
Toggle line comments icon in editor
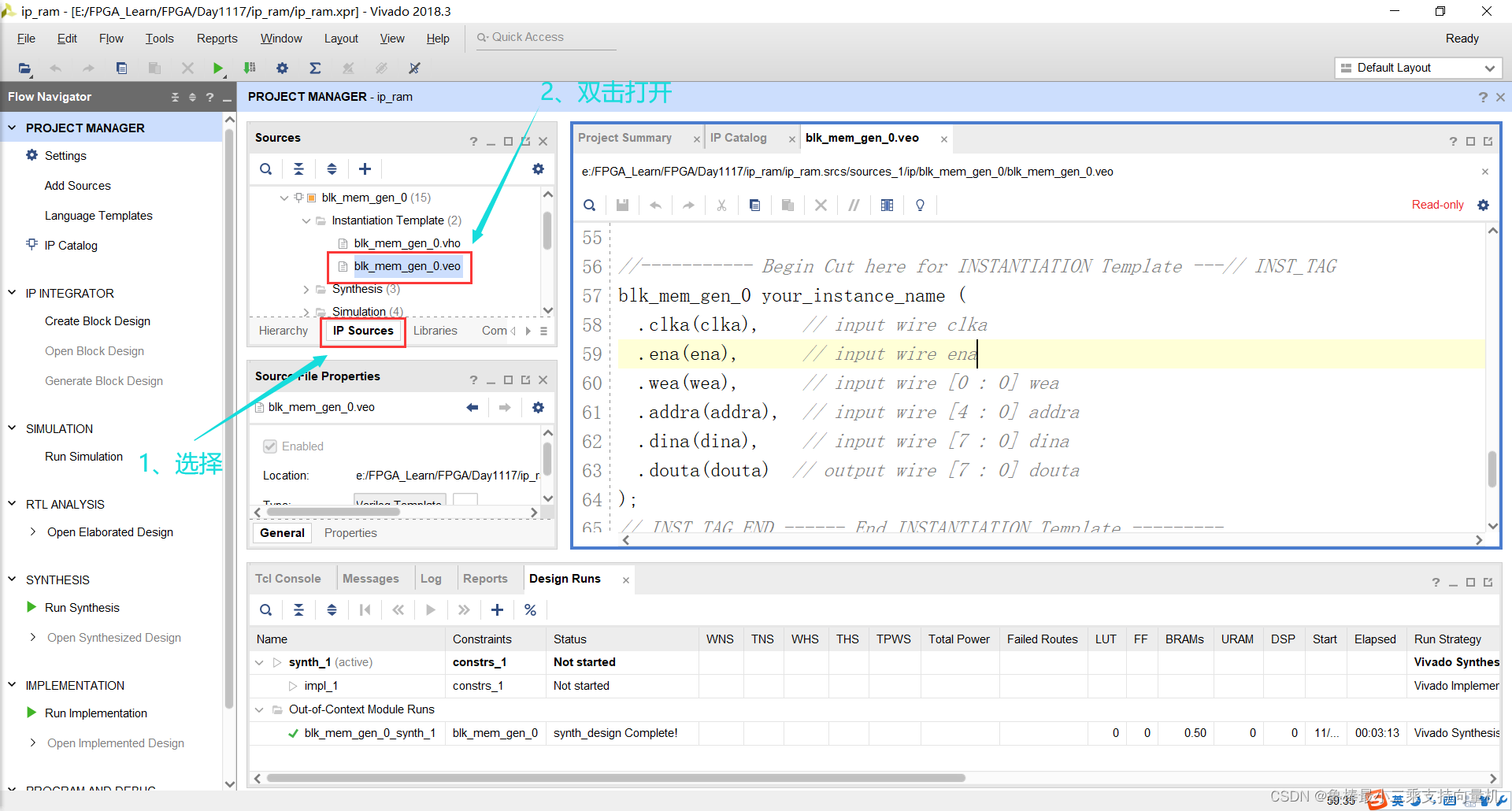[x=854, y=205]
